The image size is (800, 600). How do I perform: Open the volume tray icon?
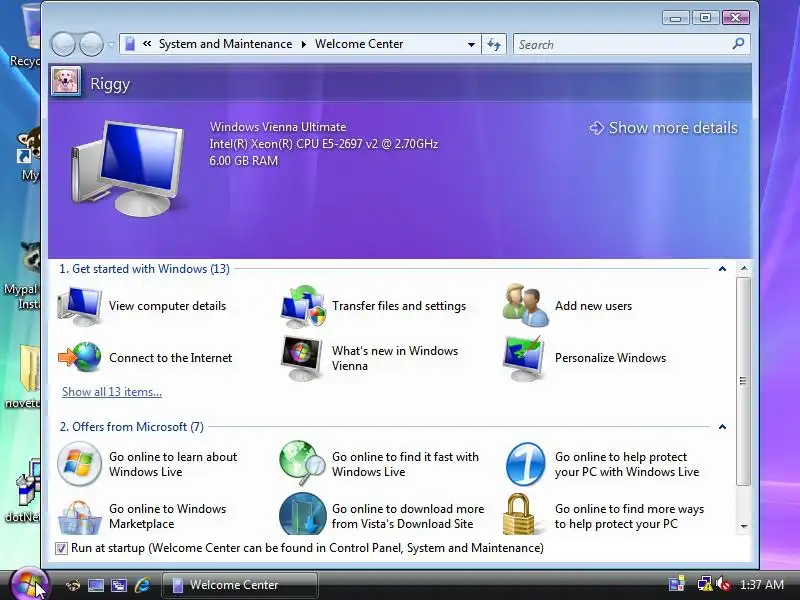tap(723, 584)
